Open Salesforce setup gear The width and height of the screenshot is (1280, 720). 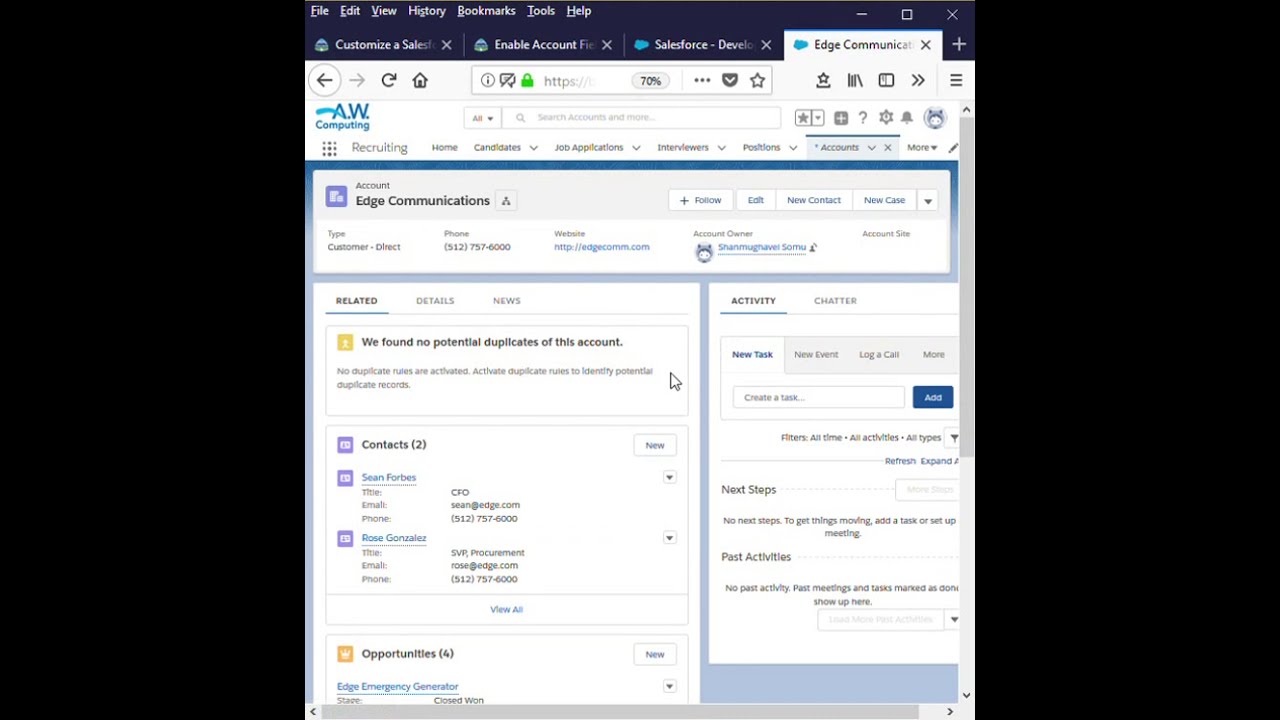[x=885, y=118]
